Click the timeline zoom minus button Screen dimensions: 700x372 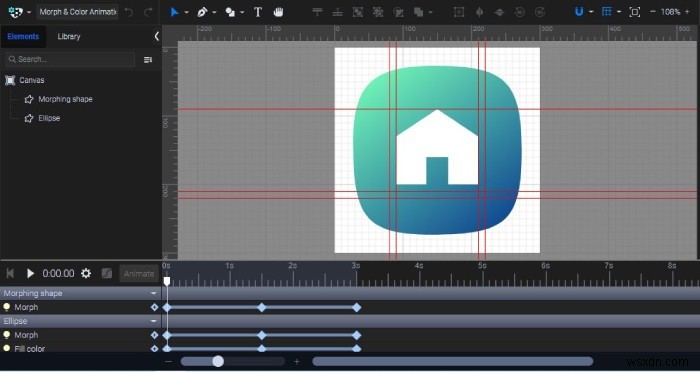(x=168, y=361)
